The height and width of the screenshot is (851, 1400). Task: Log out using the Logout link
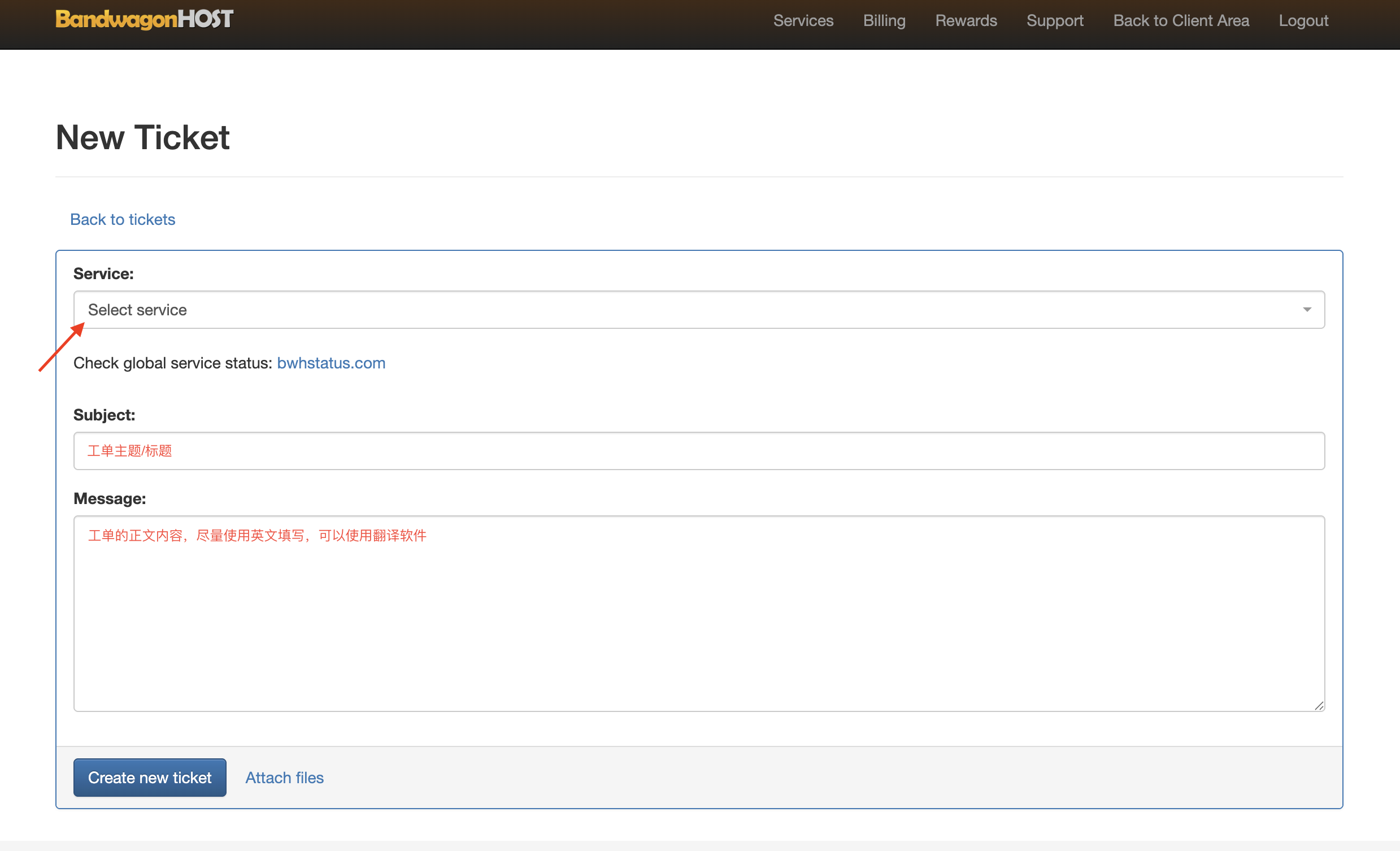click(x=1303, y=21)
